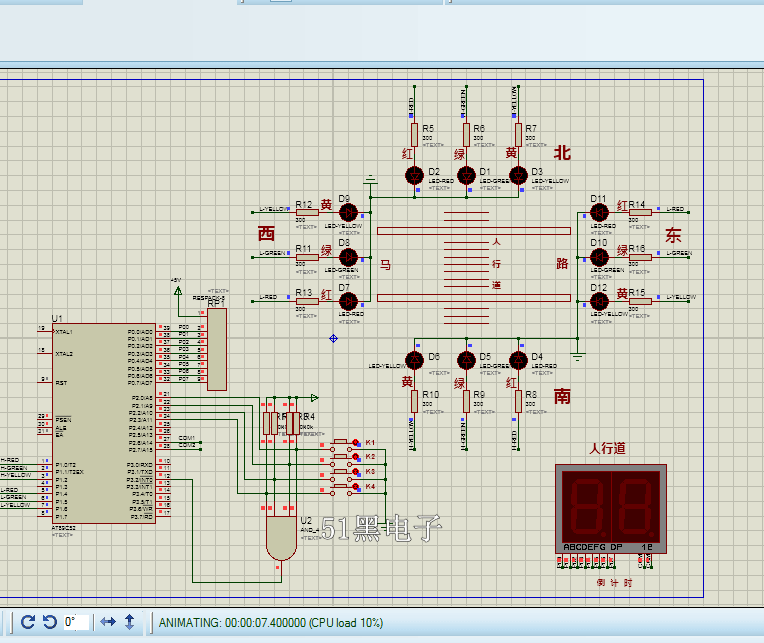Image resolution: width=764 pixels, height=643 pixels.
Task: Click the COM1 net label on U1
Action: [187, 438]
